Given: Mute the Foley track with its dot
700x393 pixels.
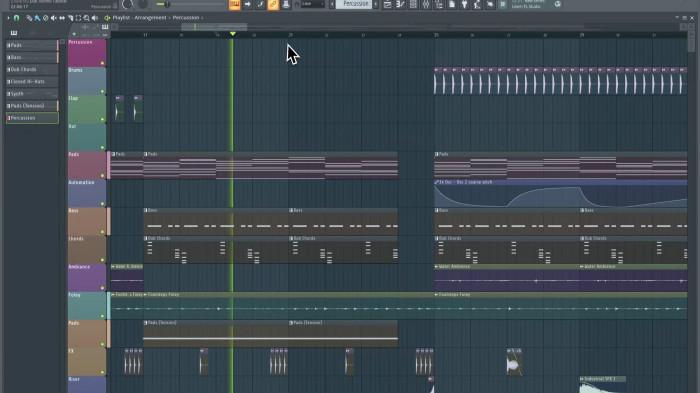Looking at the screenshot, I should click(x=102, y=316).
